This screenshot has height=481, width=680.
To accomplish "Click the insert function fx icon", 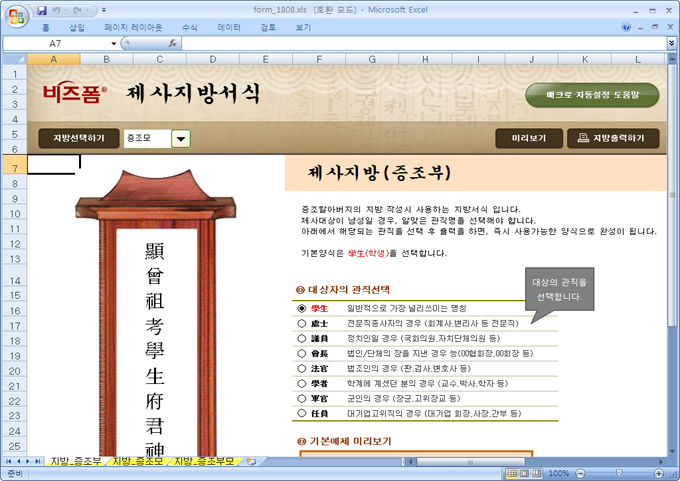I will pos(173,44).
